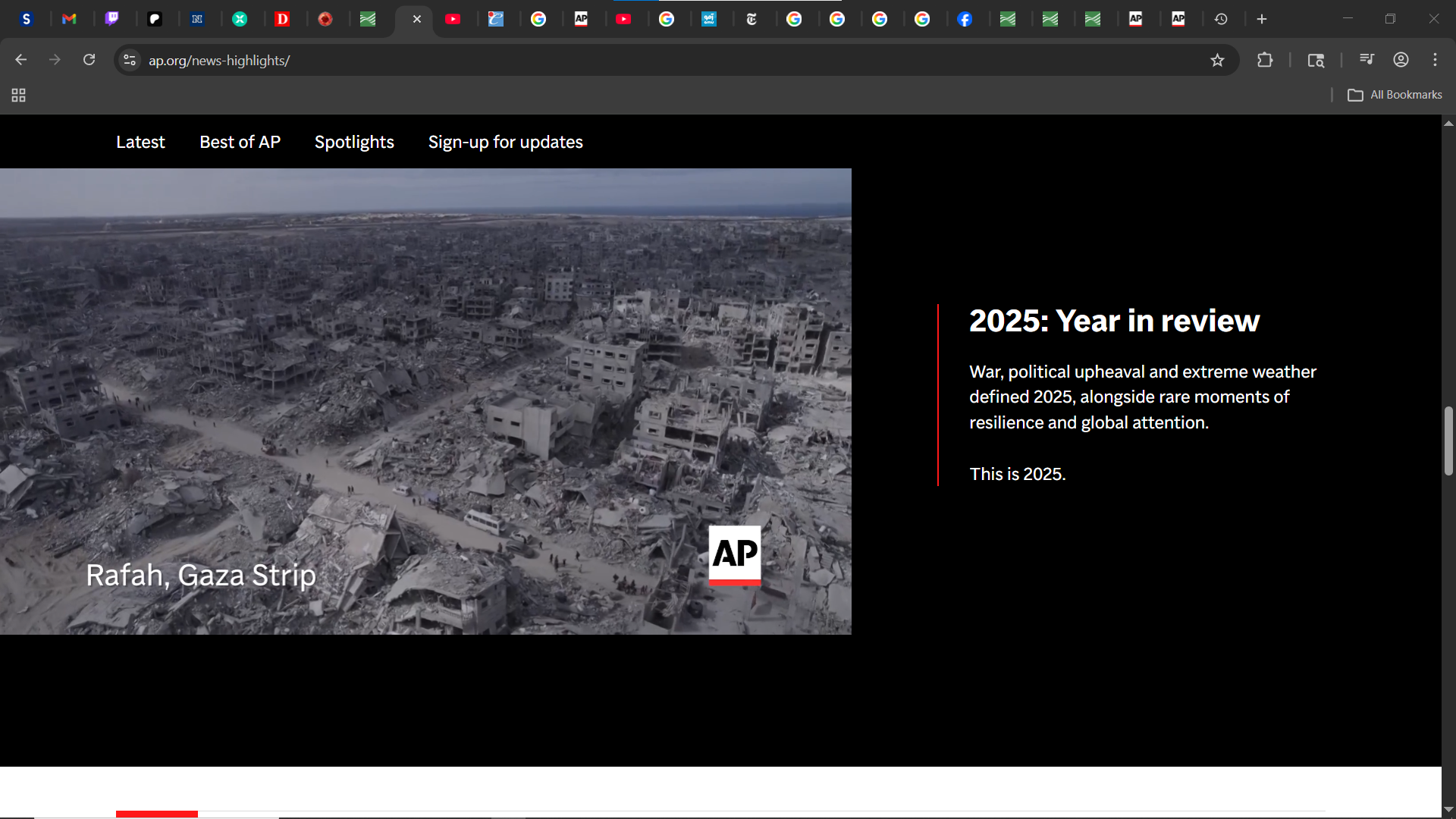Viewport: 1456px width, 819px height.
Task: Switch to the Twitch tab
Action: [x=111, y=19]
